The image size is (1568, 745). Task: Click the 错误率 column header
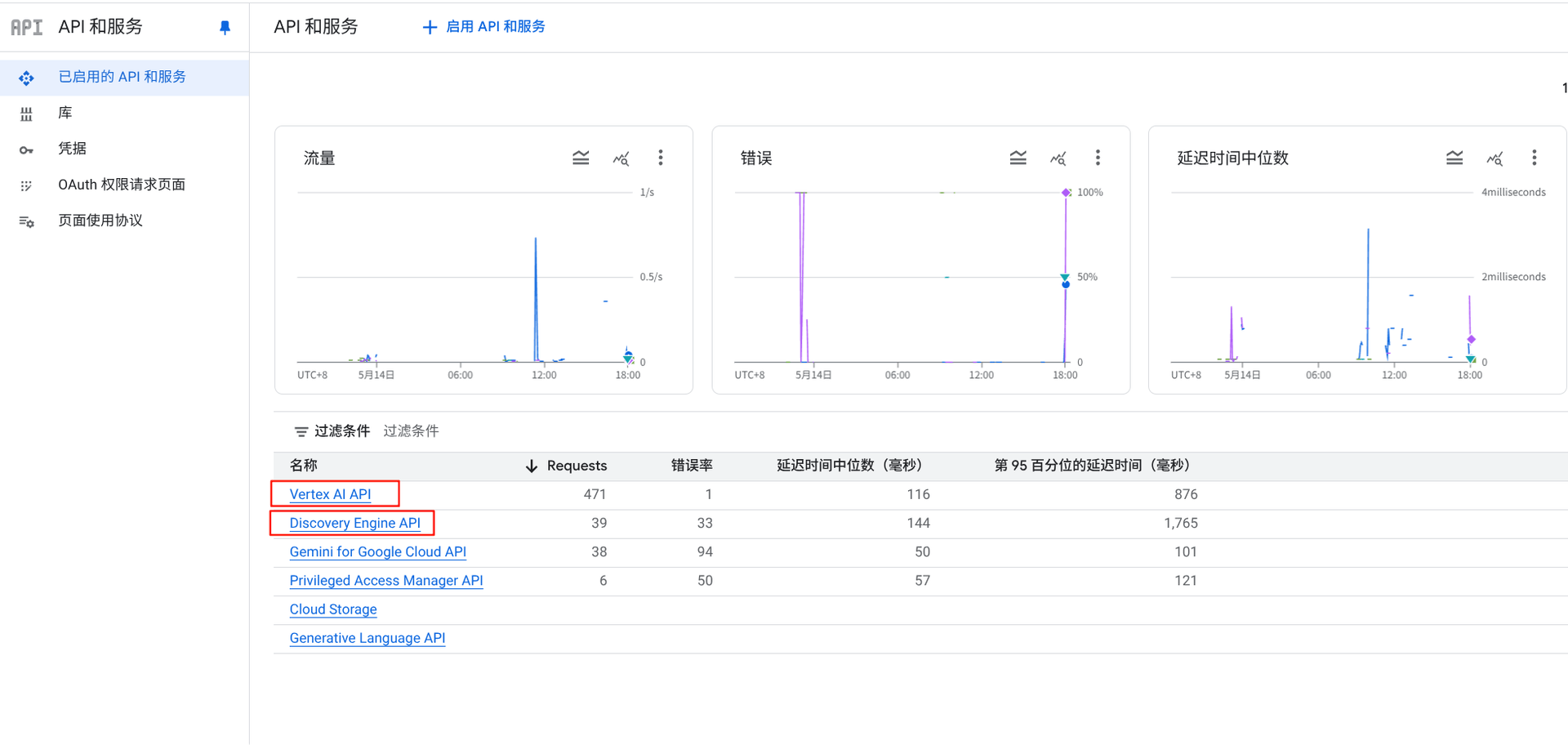pyautogui.click(x=692, y=466)
